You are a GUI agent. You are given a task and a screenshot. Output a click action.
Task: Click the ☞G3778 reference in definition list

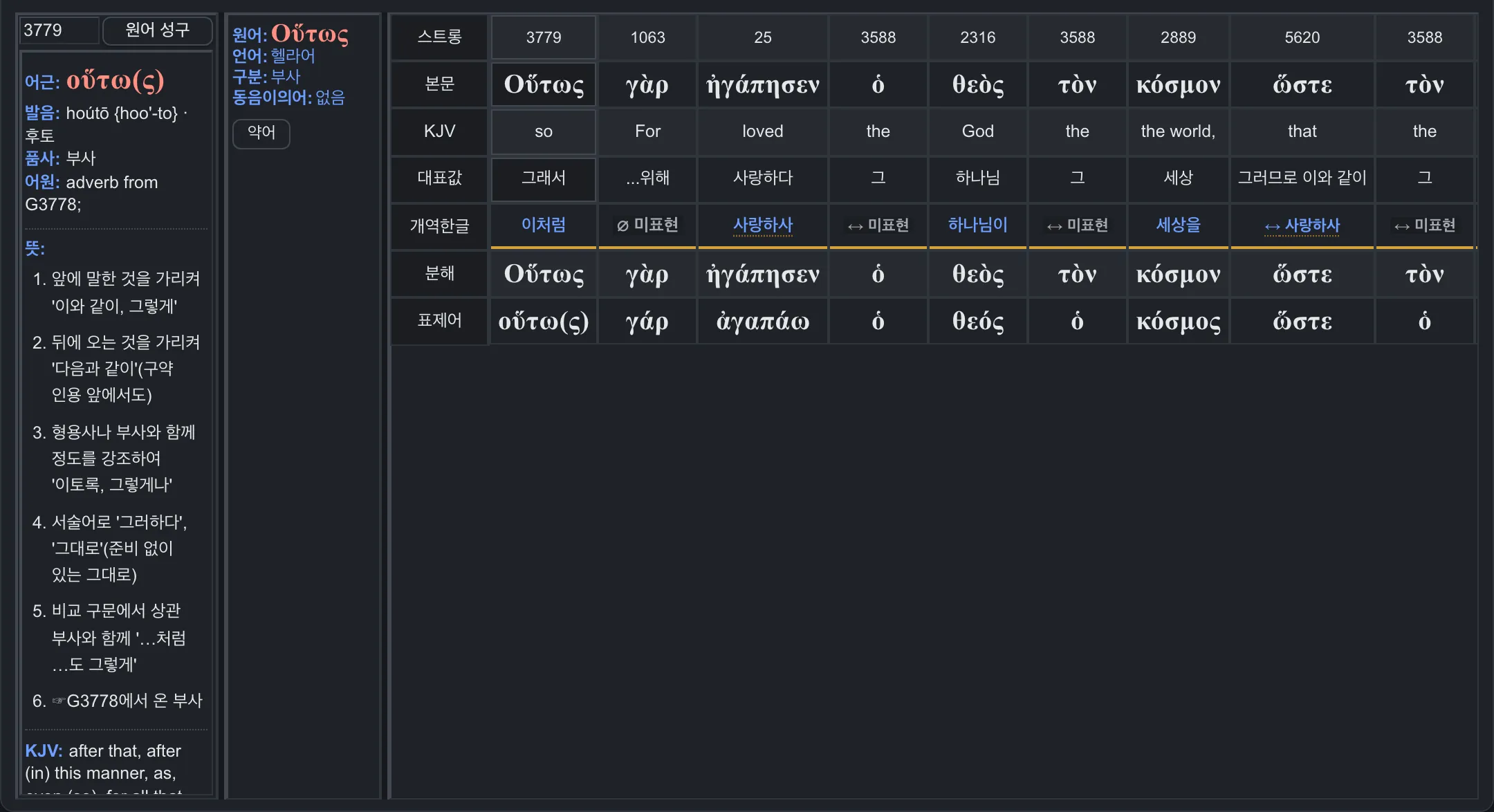pos(86,701)
